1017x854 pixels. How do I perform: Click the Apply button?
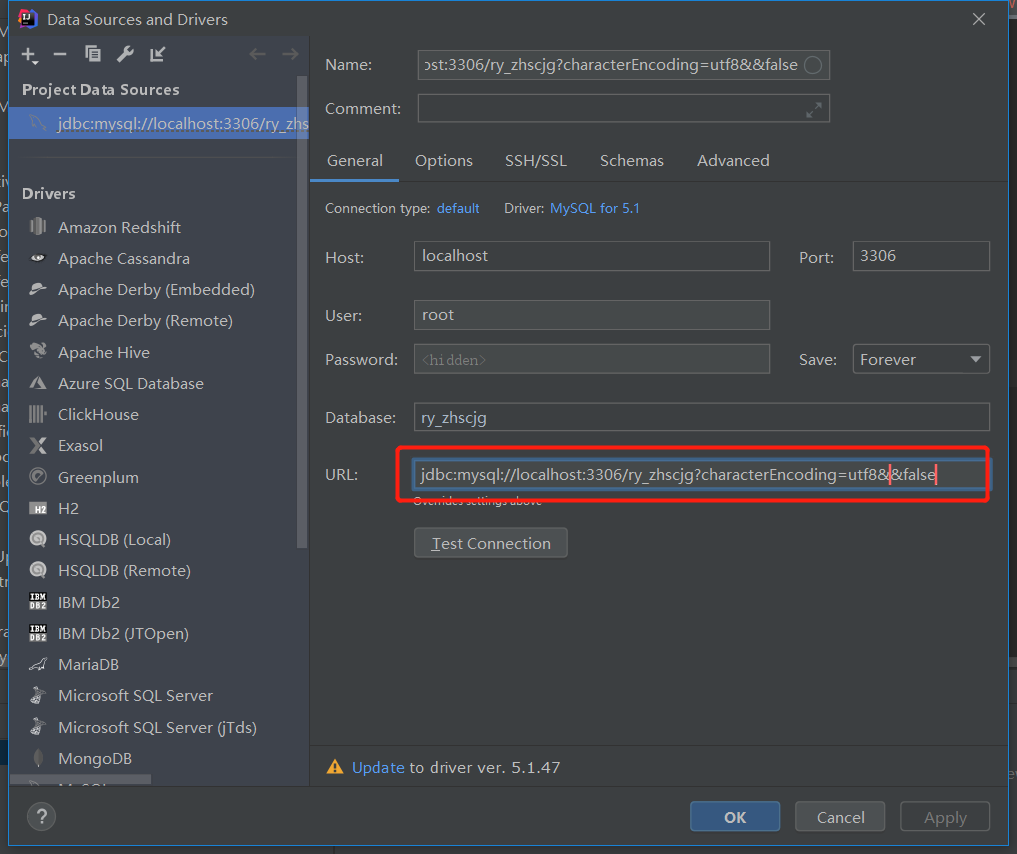pos(945,816)
